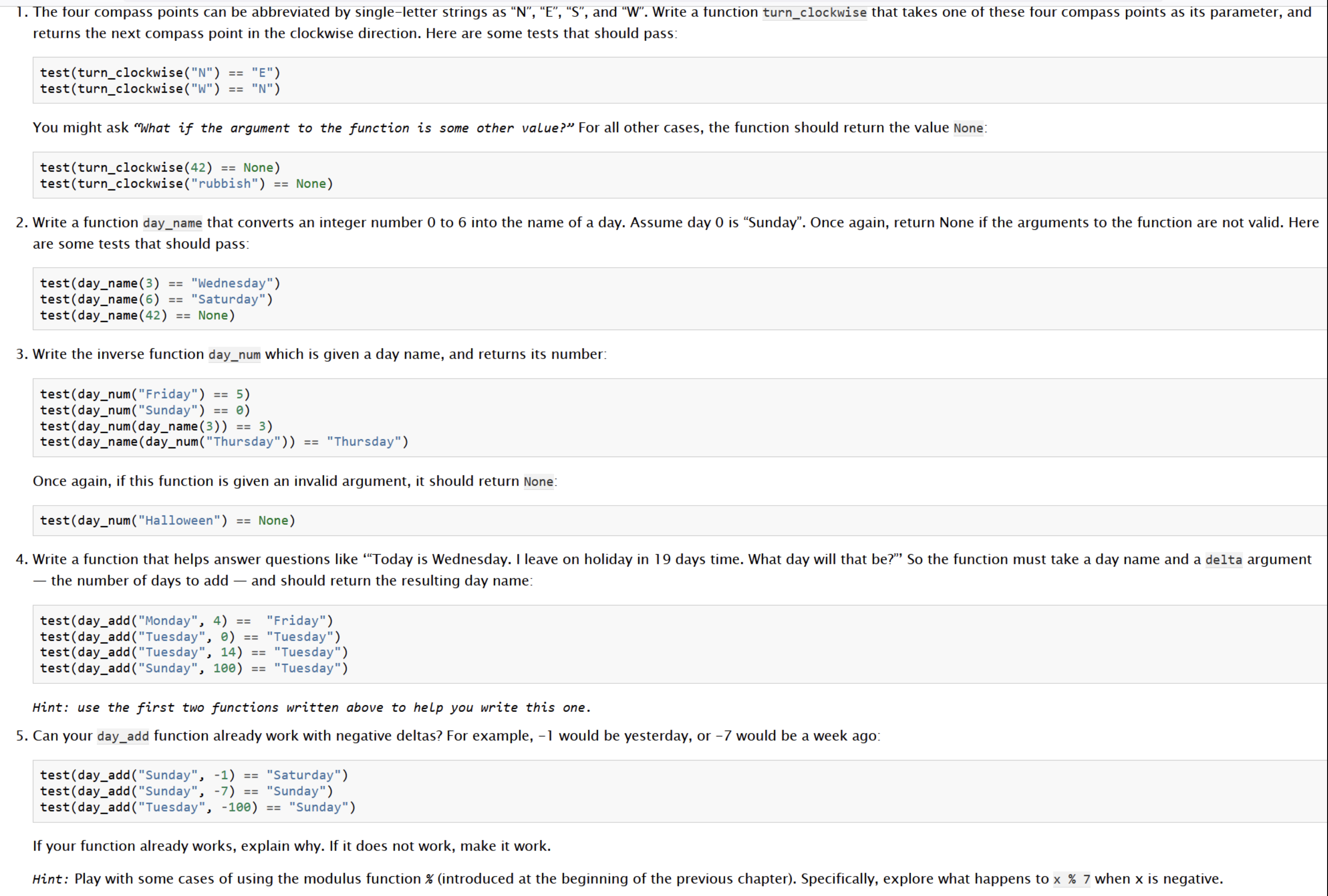Image resolution: width=1328 pixels, height=896 pixels.
Task: Click the day_add("Monday", 4) test line
Action: click(x=186, y=621)
